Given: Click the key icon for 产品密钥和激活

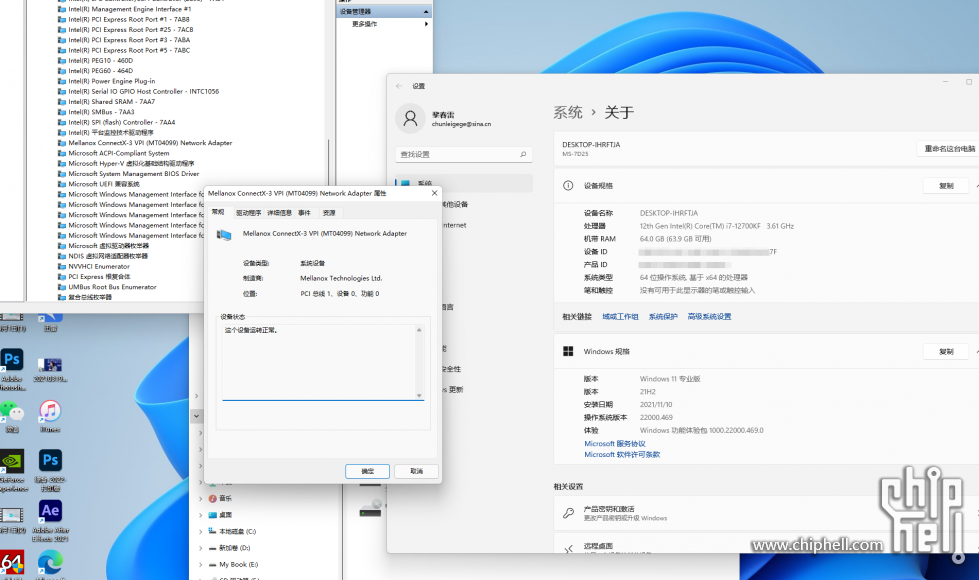Looking at the screenshot, I should pos(568,513).
